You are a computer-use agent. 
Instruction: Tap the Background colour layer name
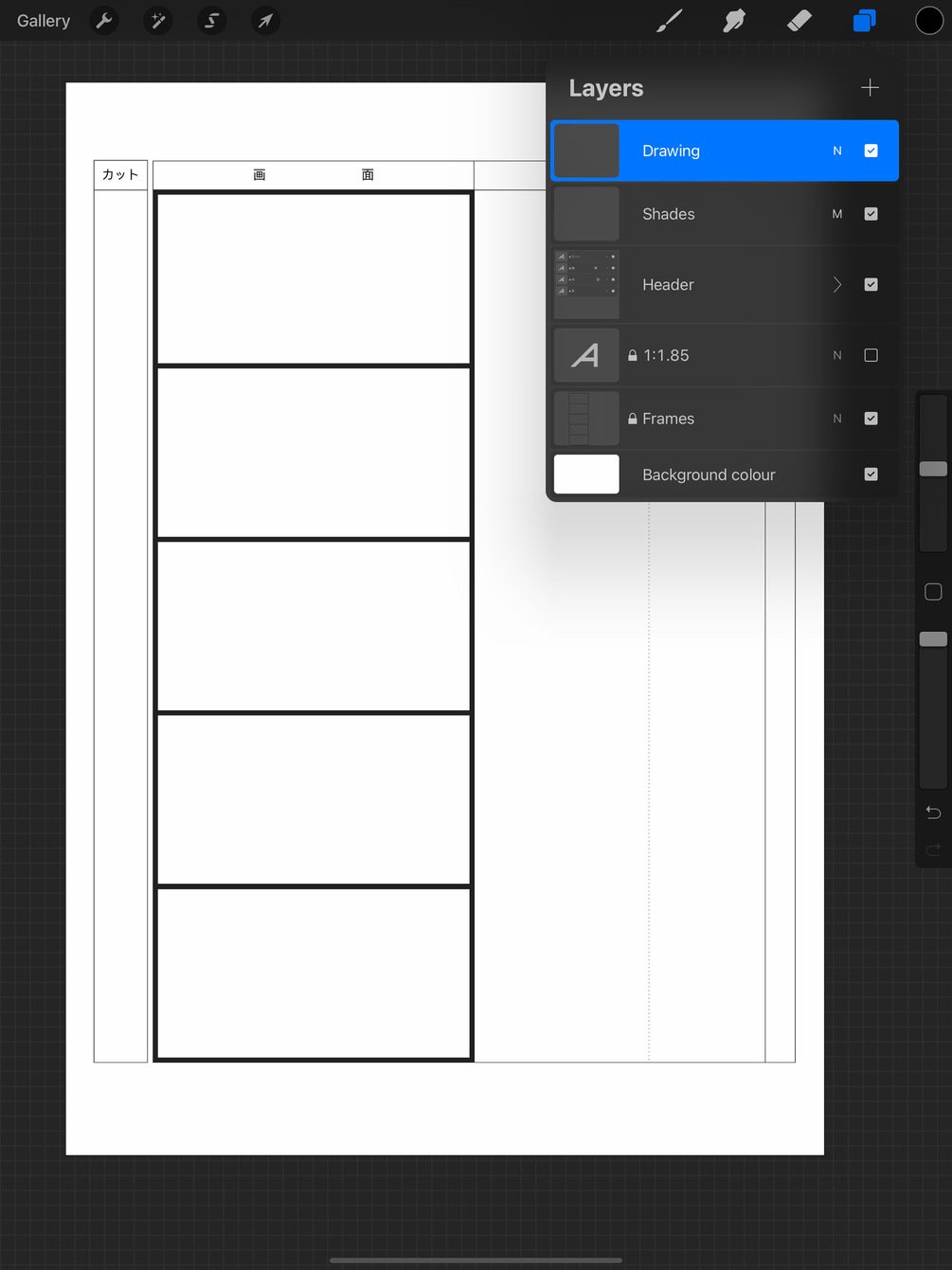[709, 474]
